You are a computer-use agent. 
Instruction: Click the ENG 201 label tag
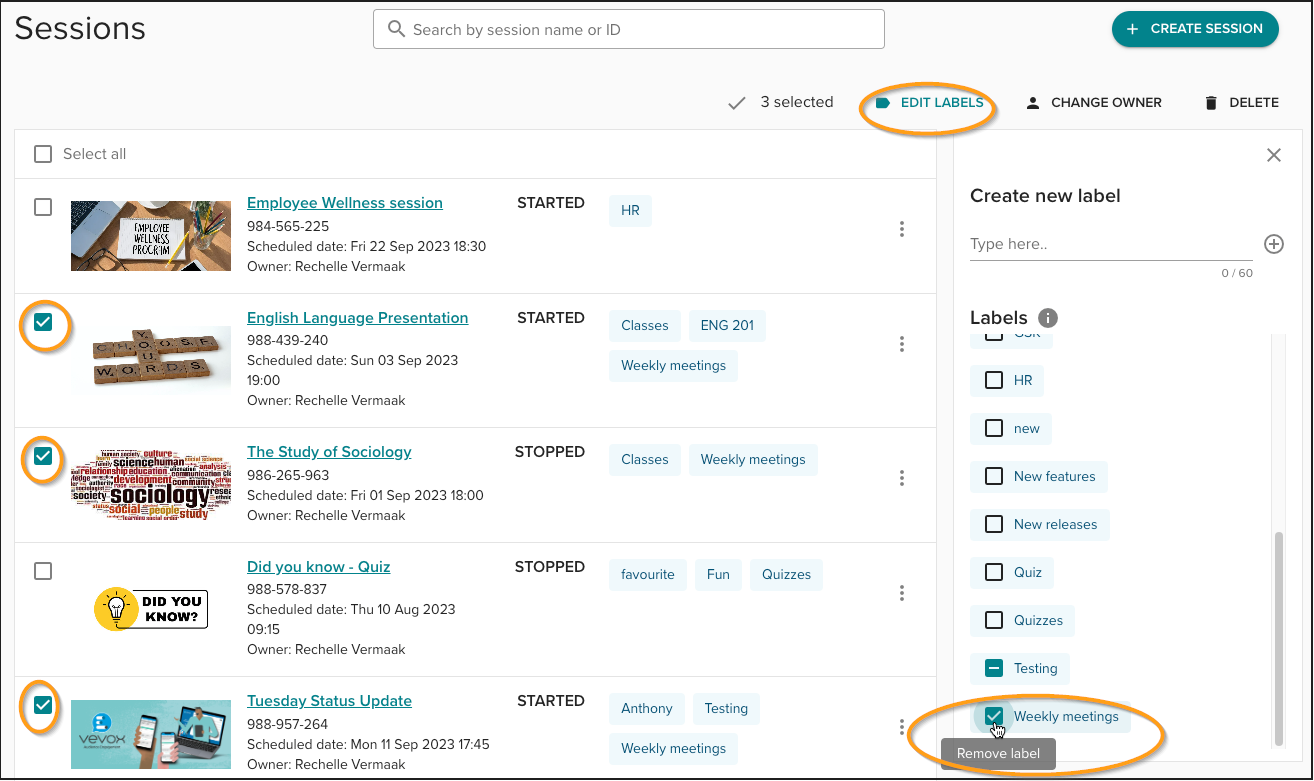point(727,326)
